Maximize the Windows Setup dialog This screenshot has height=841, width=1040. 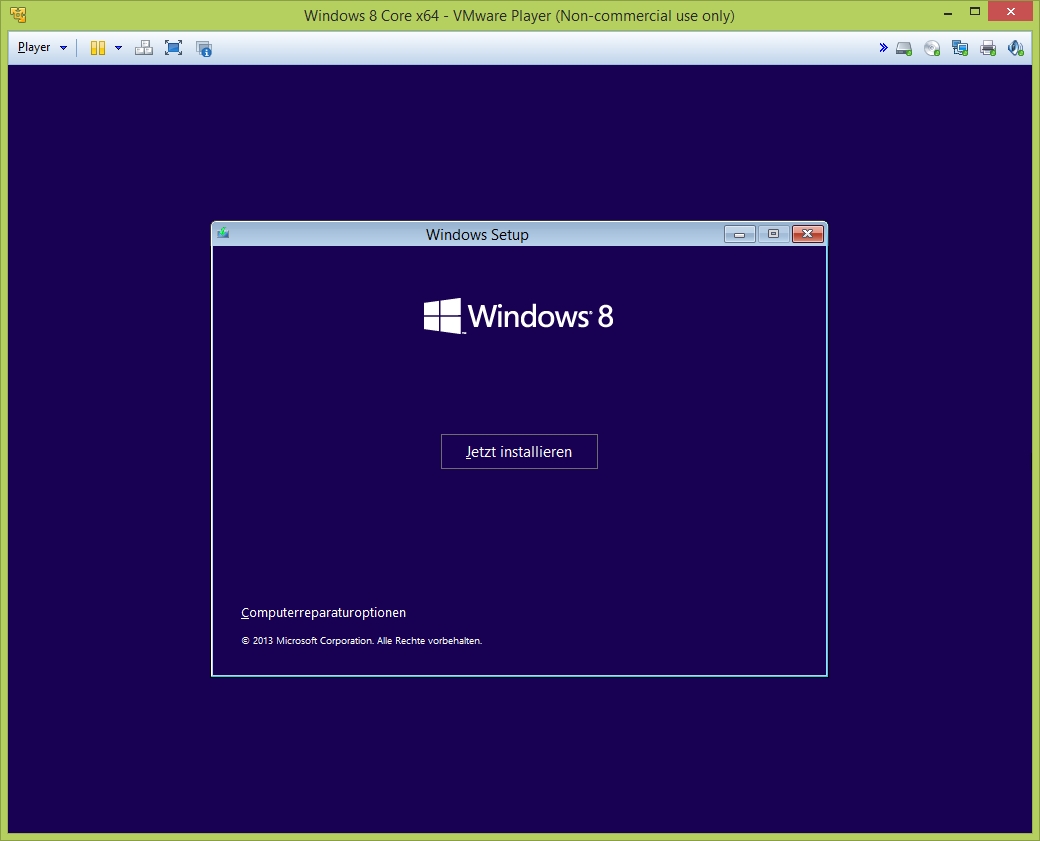click(x=773, y=234)
